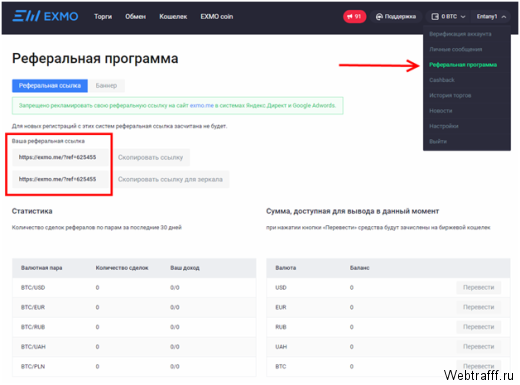Click the Валютная пара column header
520x385 pixels.
click(x=42, y=268)
